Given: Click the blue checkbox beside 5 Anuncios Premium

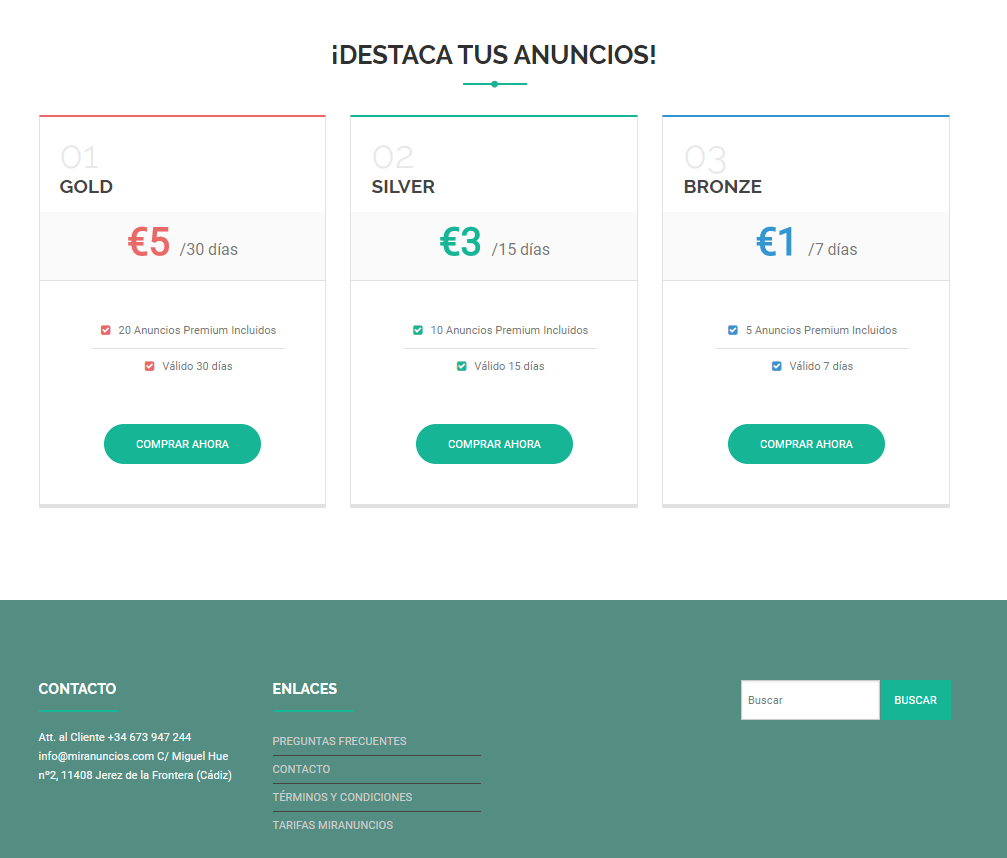Looking at the screenshot, I should (733, 330).
